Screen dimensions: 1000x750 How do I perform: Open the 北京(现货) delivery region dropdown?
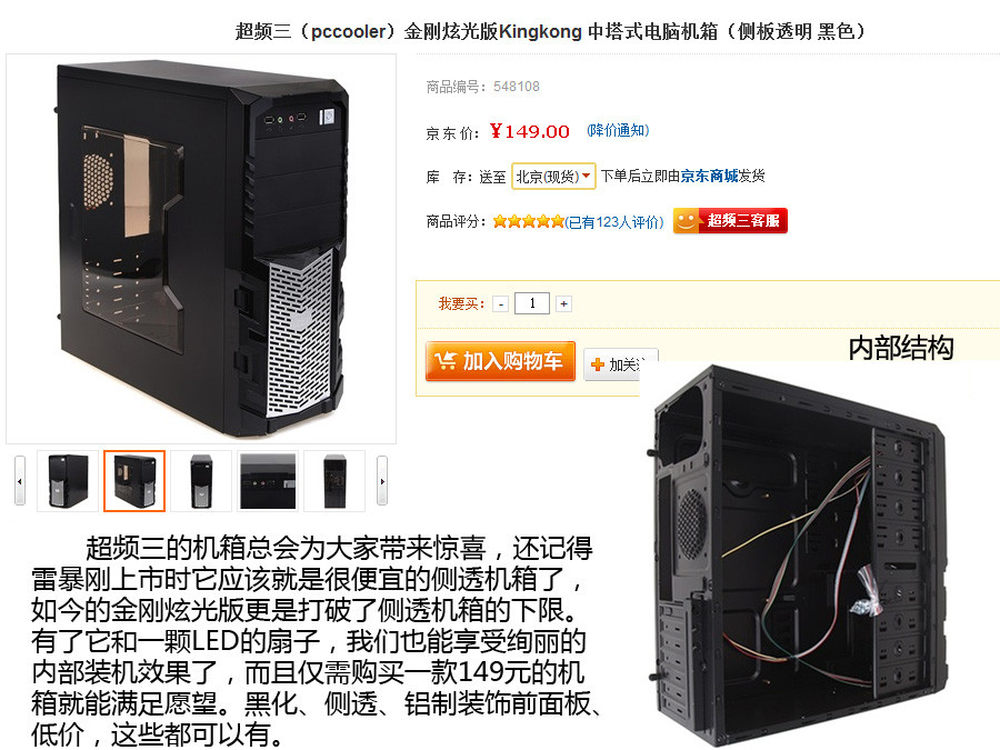[554, 177]
